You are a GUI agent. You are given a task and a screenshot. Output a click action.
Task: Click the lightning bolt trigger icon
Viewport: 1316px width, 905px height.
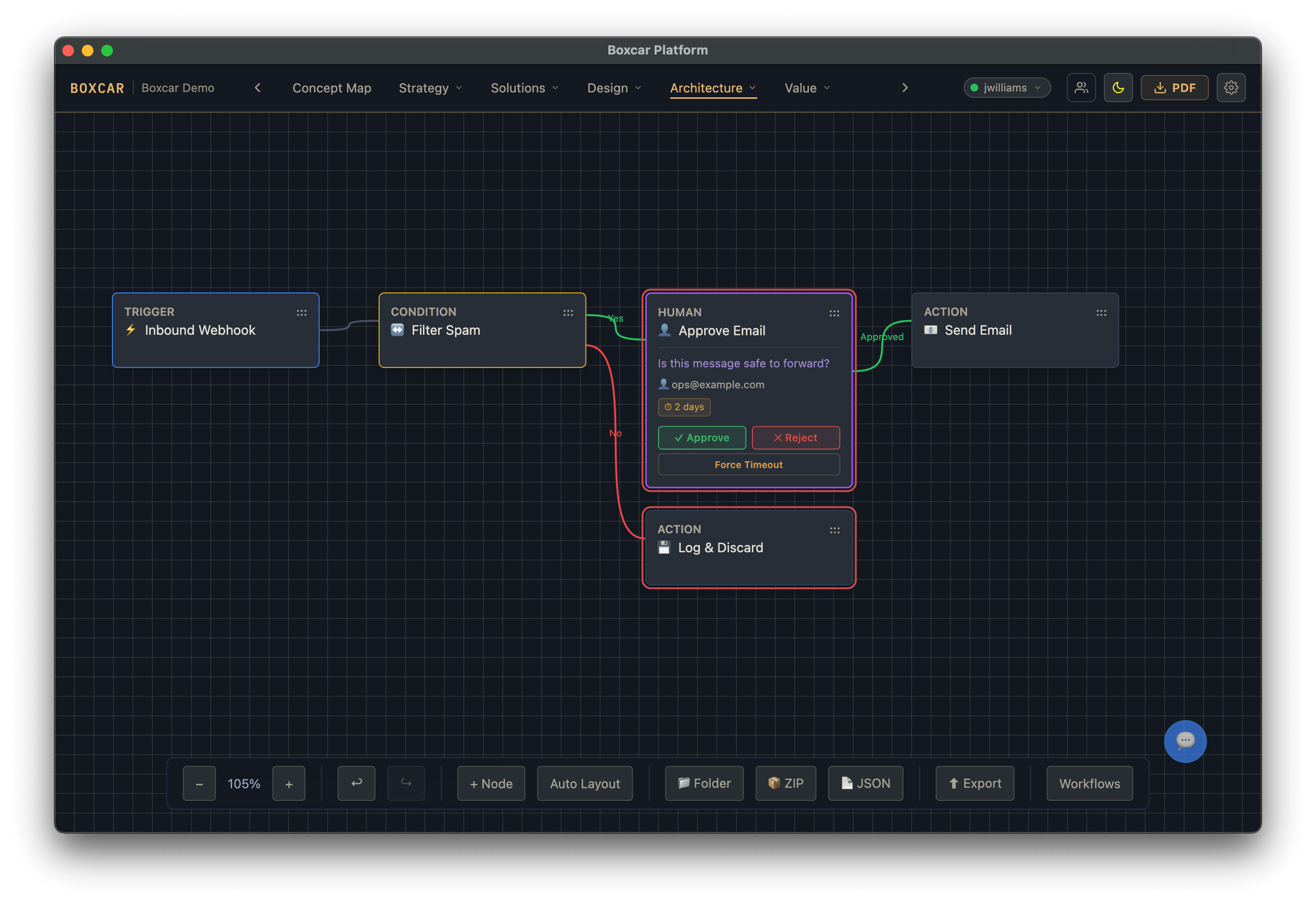point(131,330)
